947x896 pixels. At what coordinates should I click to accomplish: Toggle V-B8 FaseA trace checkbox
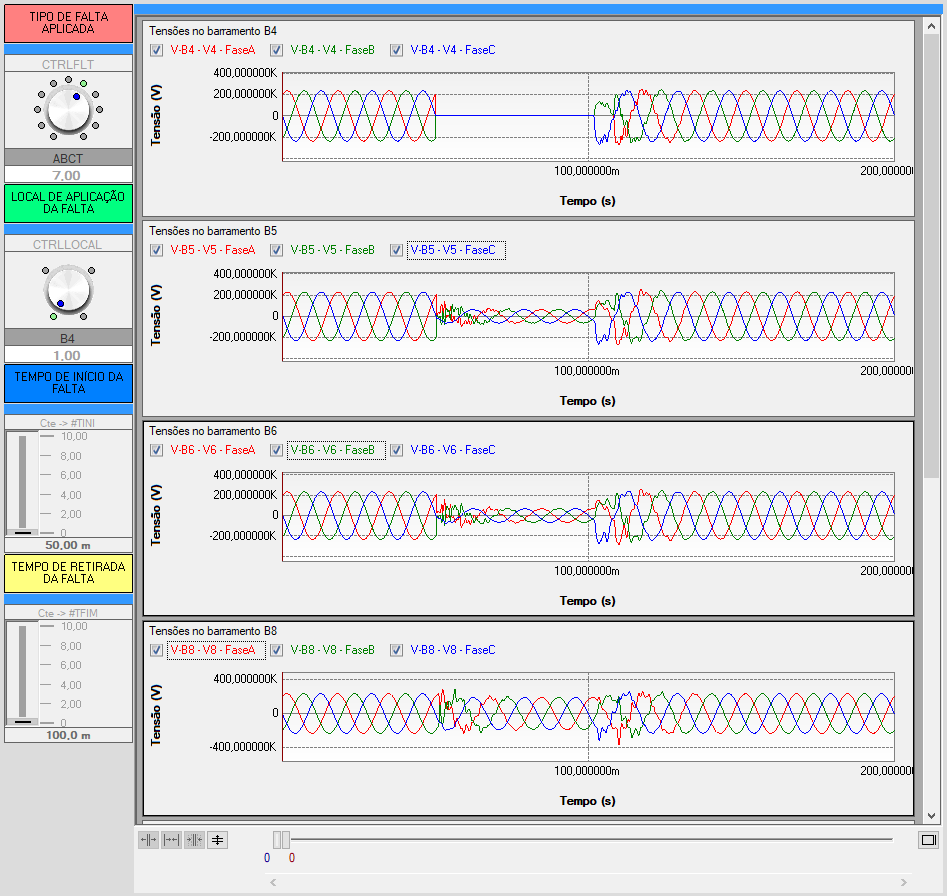click(x=156, y=650)
